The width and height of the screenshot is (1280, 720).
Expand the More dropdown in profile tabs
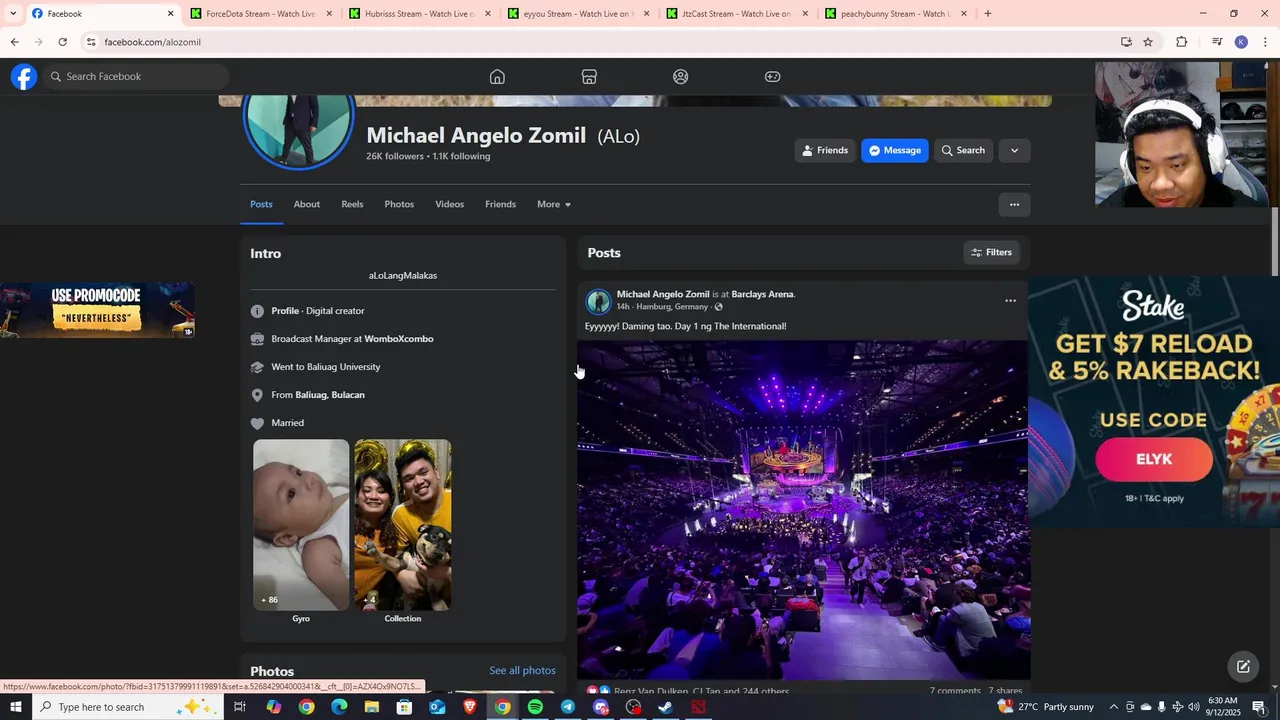pyautogui.click(x=554, y=205)
